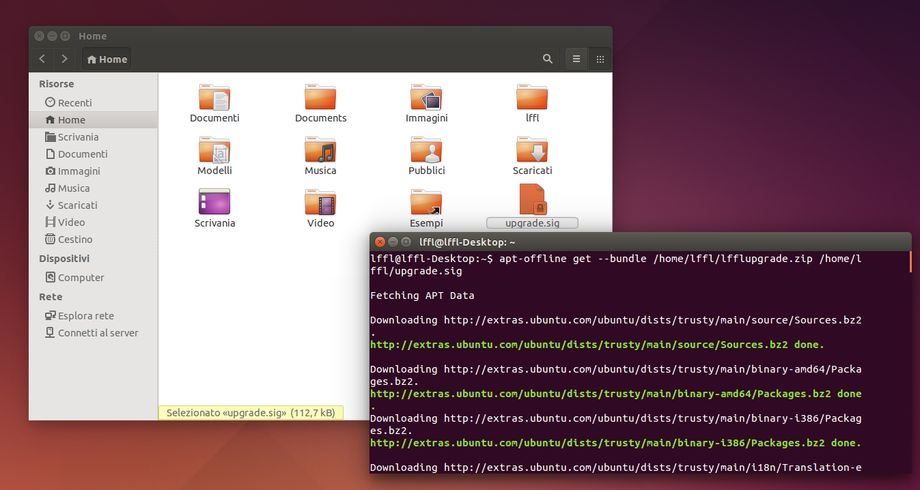This screenshot has height=490, width=920.
Task: Select the Scaricati folder icon
Action: [532, 151]
